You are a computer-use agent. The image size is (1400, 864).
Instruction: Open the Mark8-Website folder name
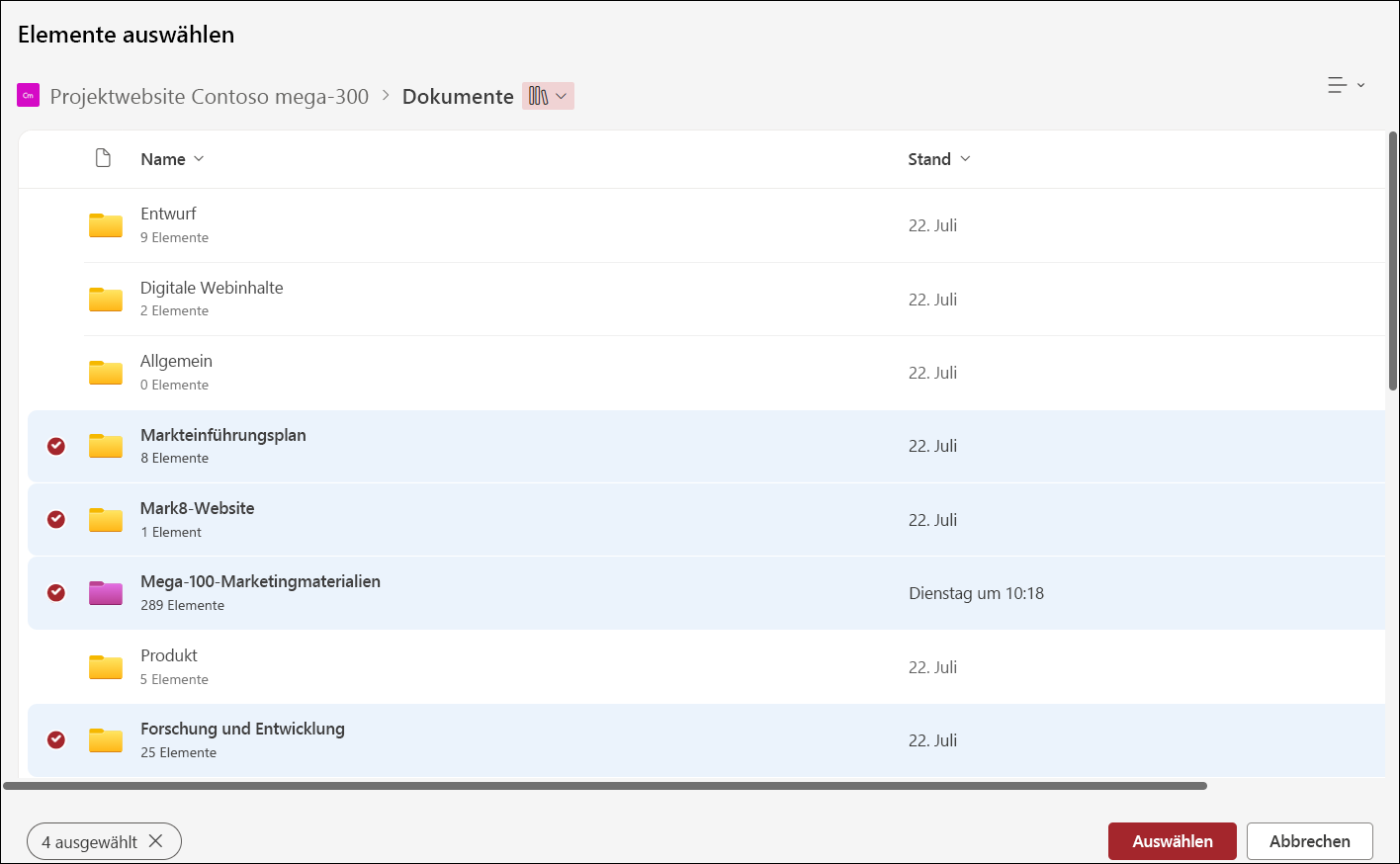click(198, 508)
